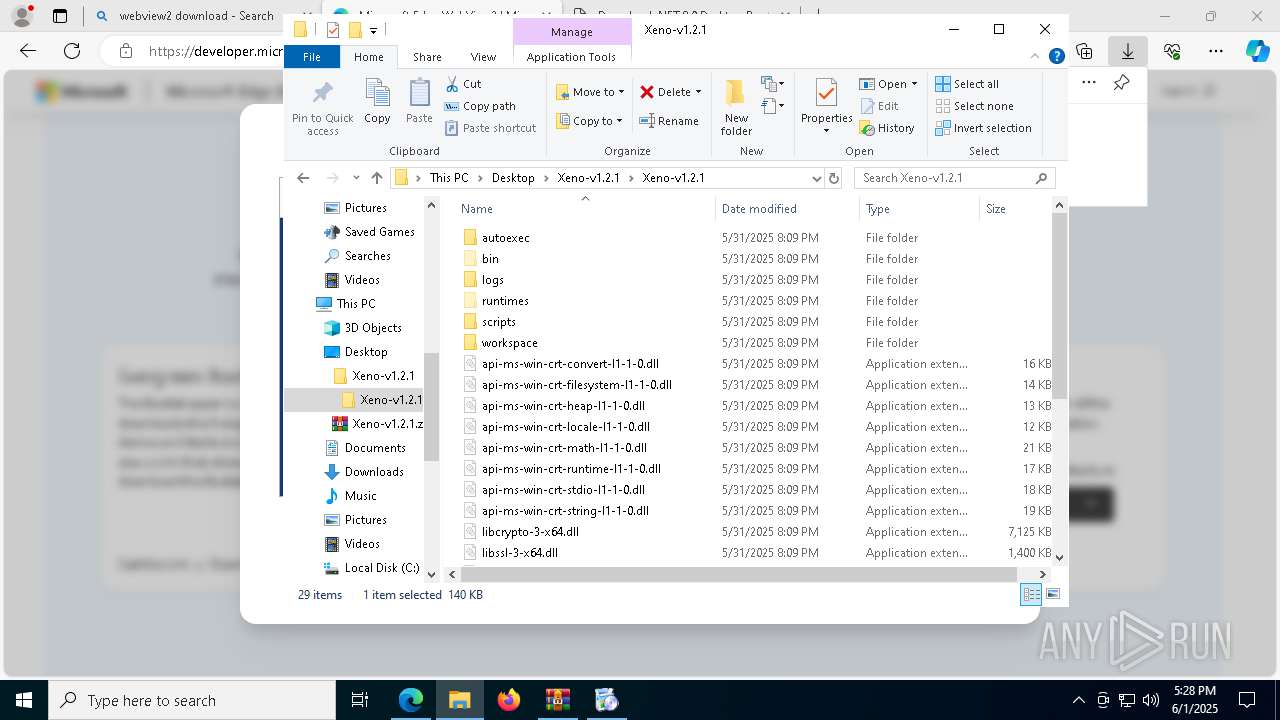1280x720 pixels.
Task: Click Invert selection
Action: pos(983,128)
